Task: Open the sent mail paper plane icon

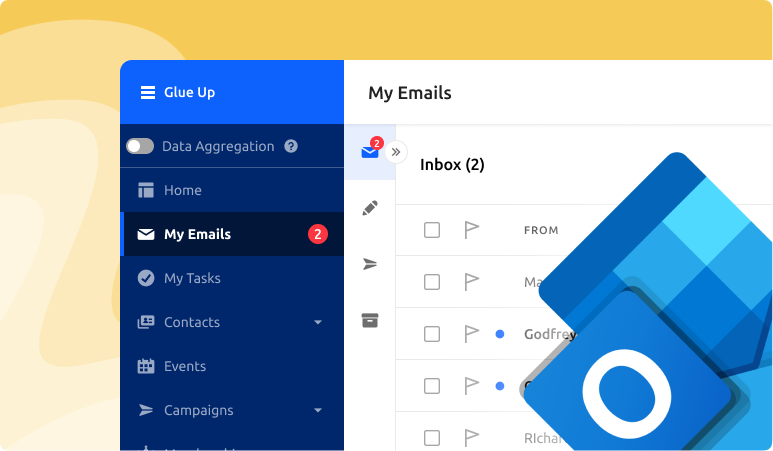Action: pos(370,264)
